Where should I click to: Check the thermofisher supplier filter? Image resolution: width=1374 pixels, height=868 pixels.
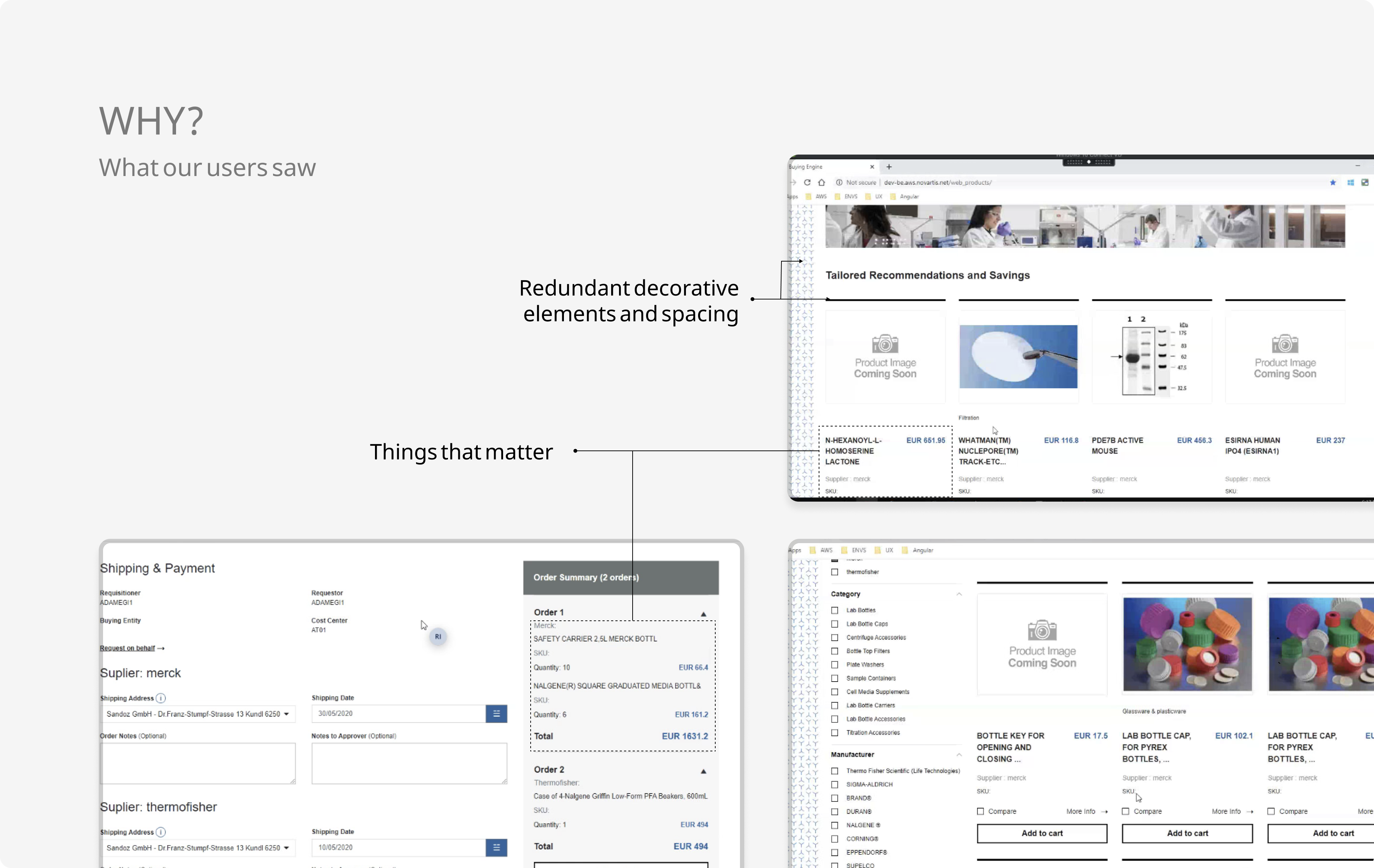[x=835, y=572]
